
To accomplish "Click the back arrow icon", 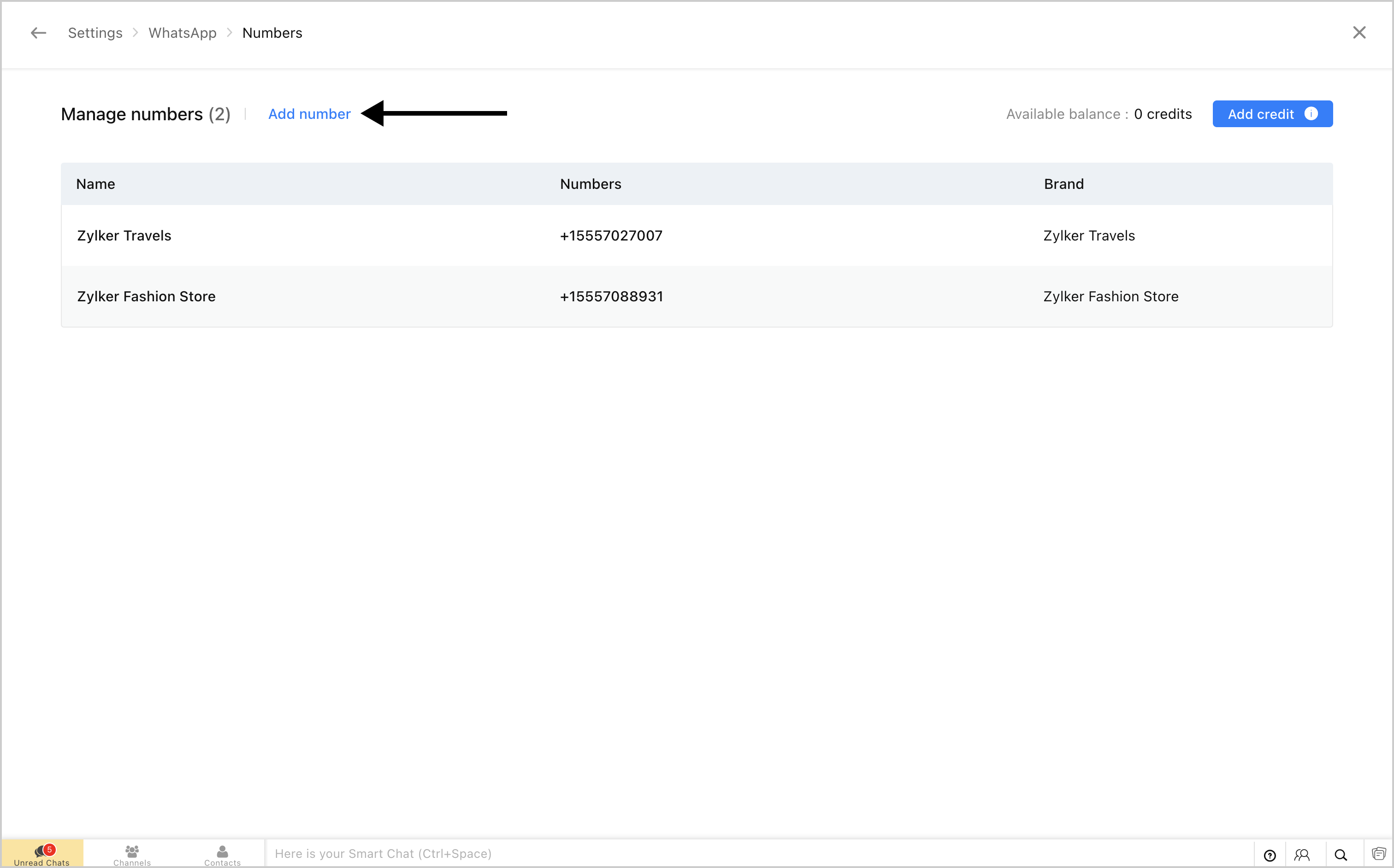I will [38, 33].
